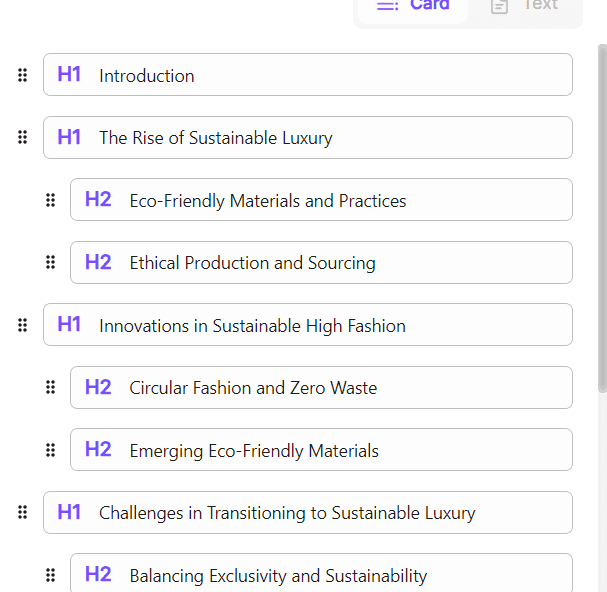Click drag handle beside Balancing Exclusivity and Sustainability
Screen dimensions: 607x592
[x=50, y=575]
